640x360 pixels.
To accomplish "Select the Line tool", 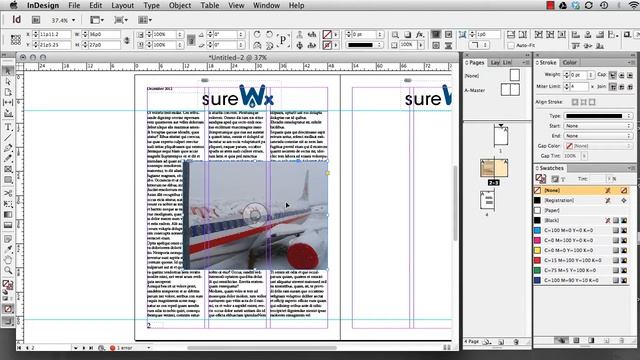I will [8, 138].
